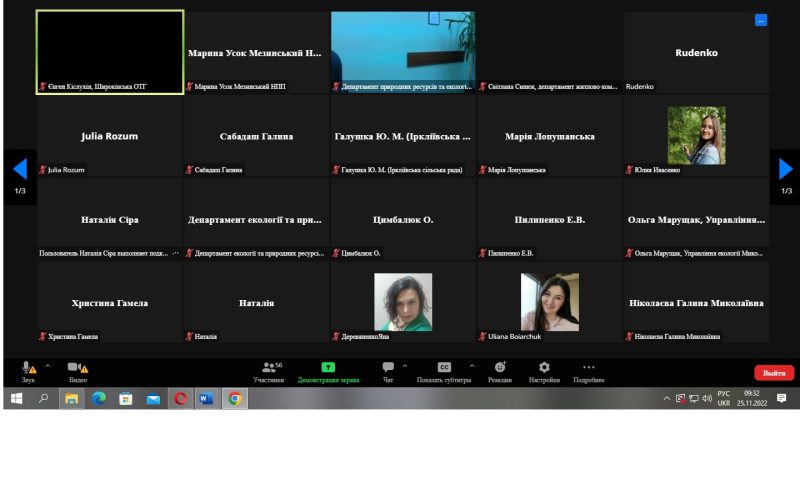The width and height of the screenshot is (800, 500).
Task: Expand the audio options arrow beside Звук
Action: click(x=47, y=366)
